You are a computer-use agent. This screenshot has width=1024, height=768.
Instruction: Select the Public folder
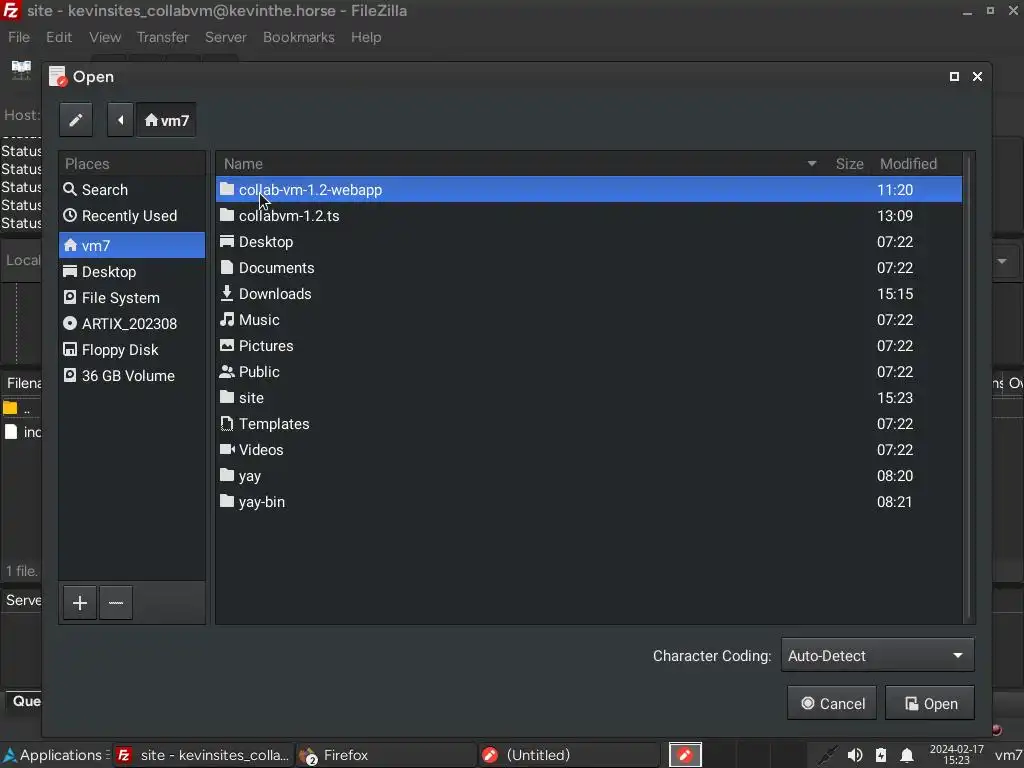pos(588,372)
